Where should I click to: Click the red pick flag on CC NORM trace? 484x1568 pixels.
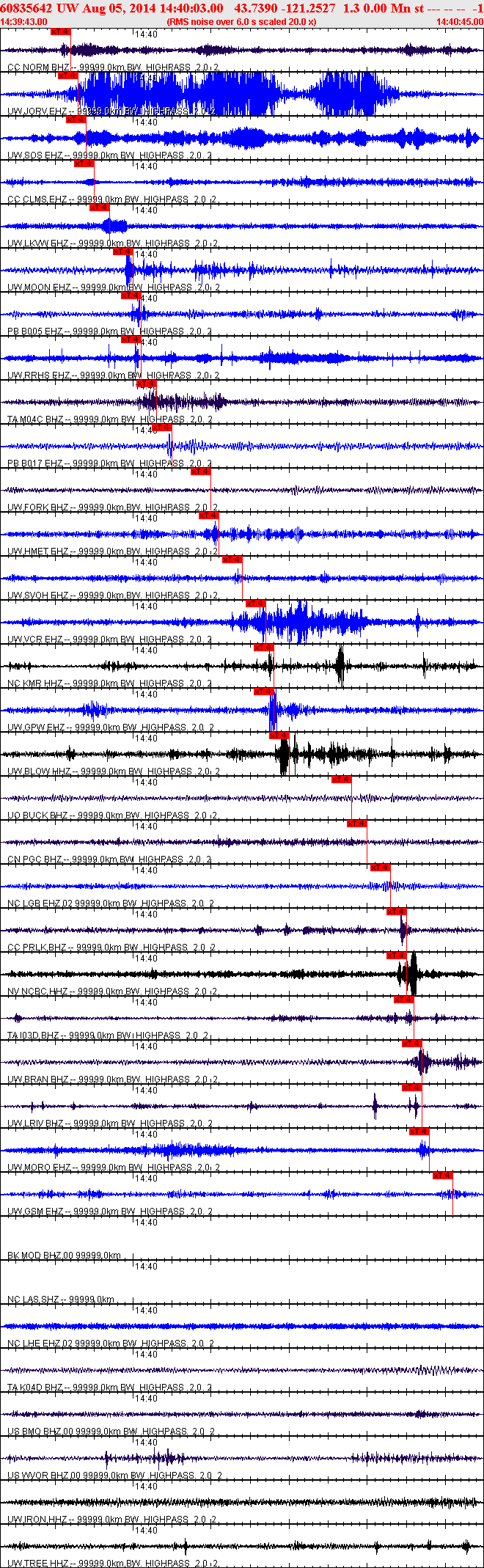click(x=61, y=32)
